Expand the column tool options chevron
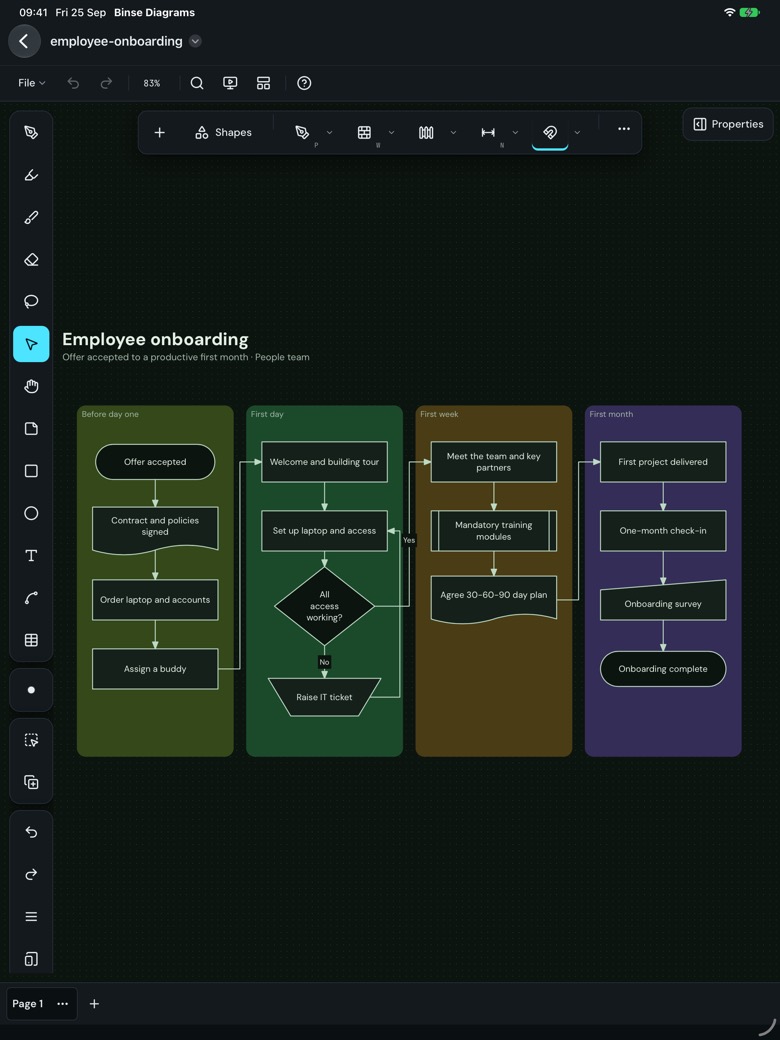The height and width of the screenshot is (1040, 780). [x=453, y=133]
